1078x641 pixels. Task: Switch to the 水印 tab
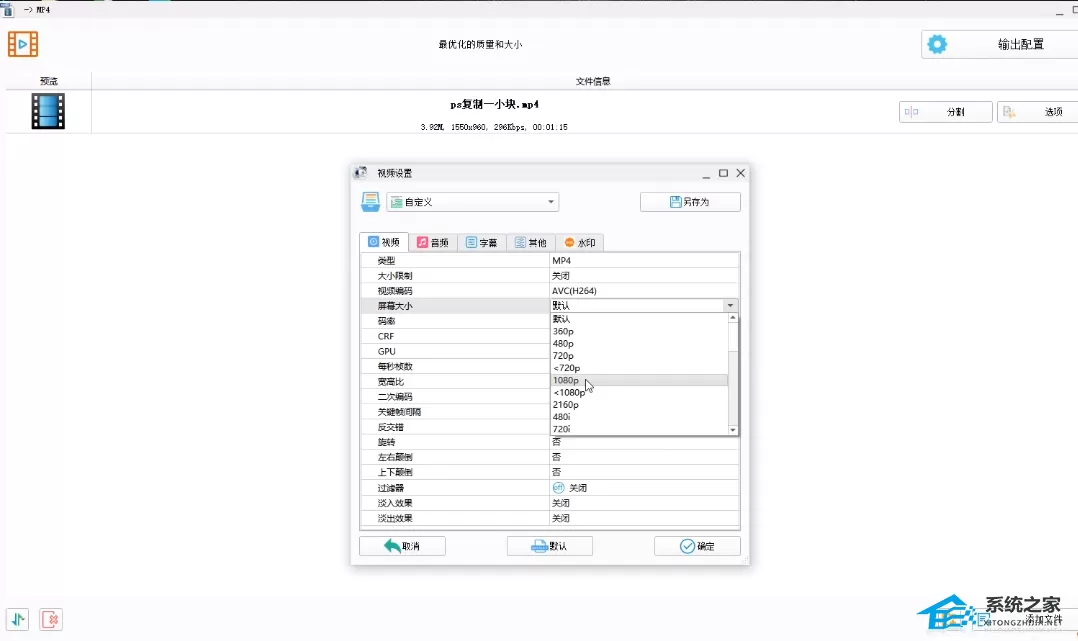pos(580,242)
